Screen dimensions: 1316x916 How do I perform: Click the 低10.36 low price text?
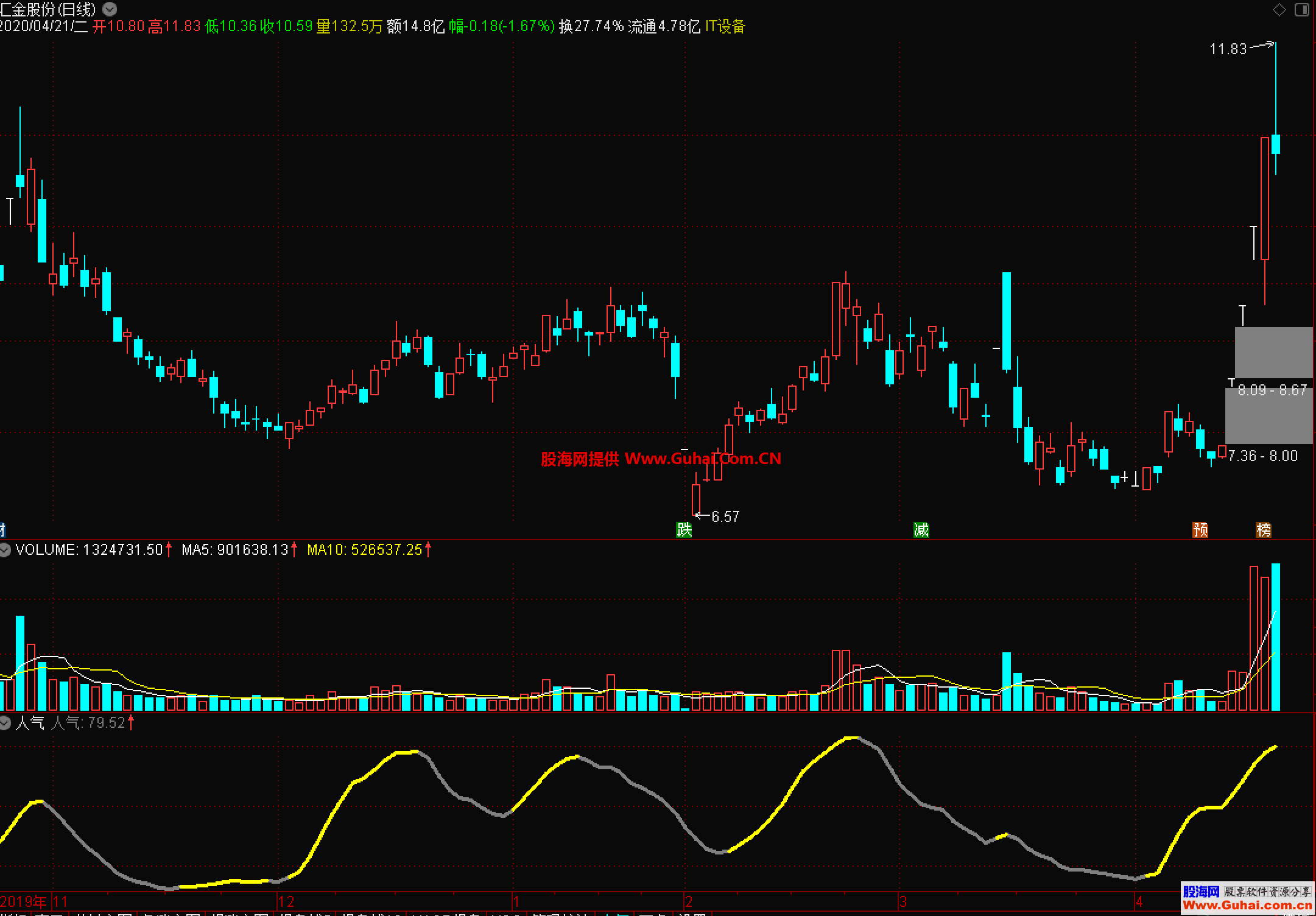[x=231, y=26]
